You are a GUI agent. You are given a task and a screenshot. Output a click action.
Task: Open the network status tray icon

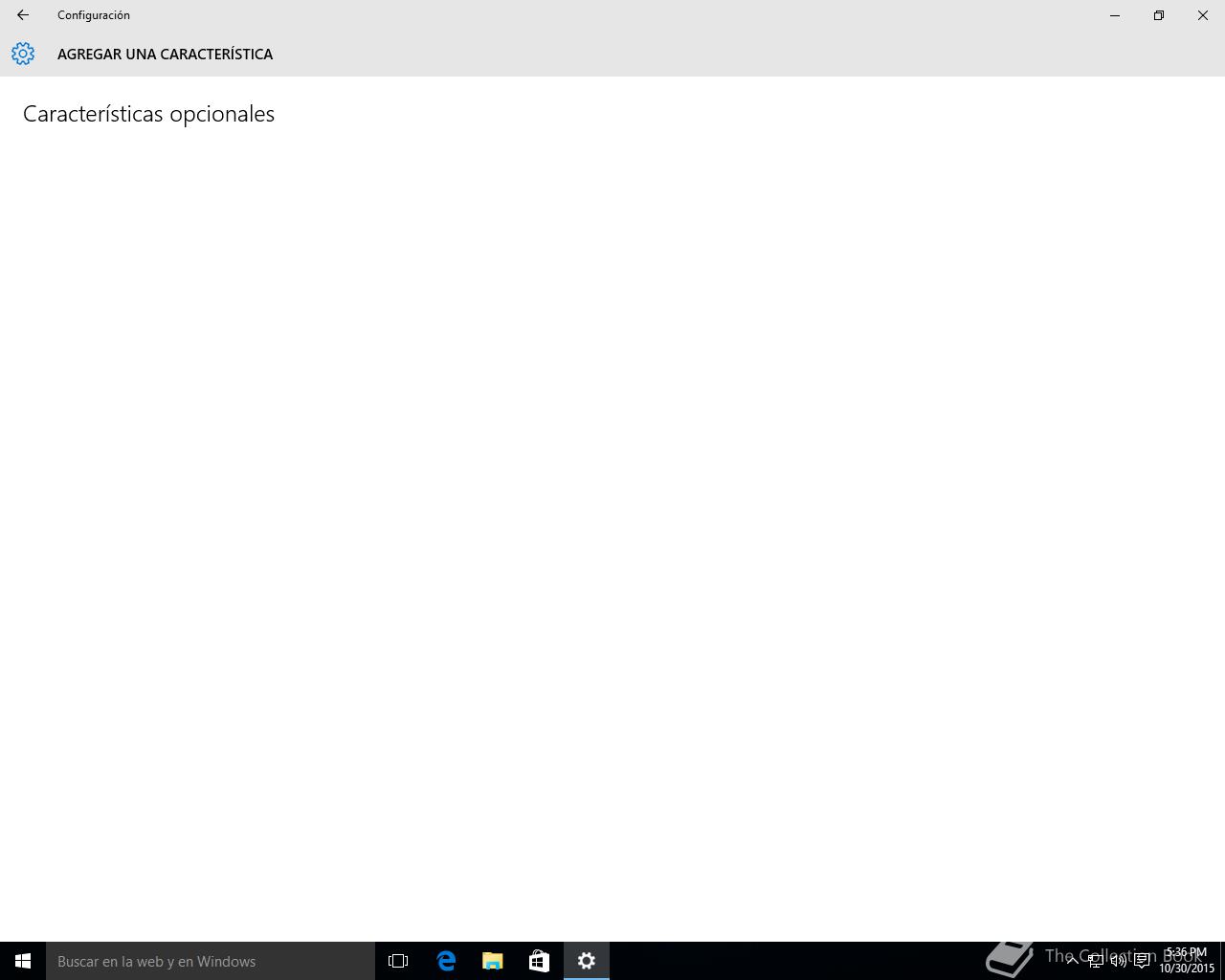tap(1095, 961)
